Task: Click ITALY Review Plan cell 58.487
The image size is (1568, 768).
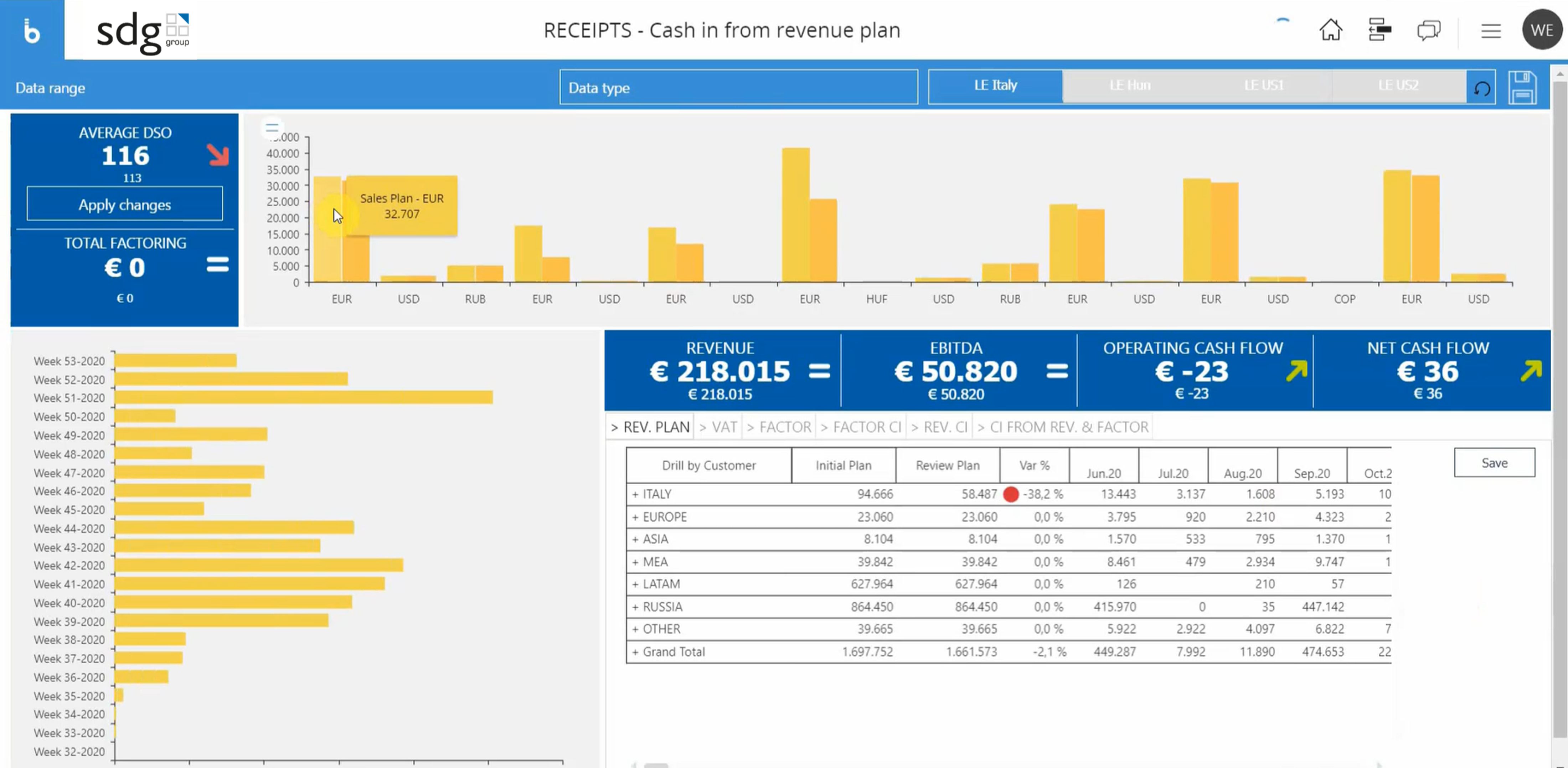Action: 979,494
